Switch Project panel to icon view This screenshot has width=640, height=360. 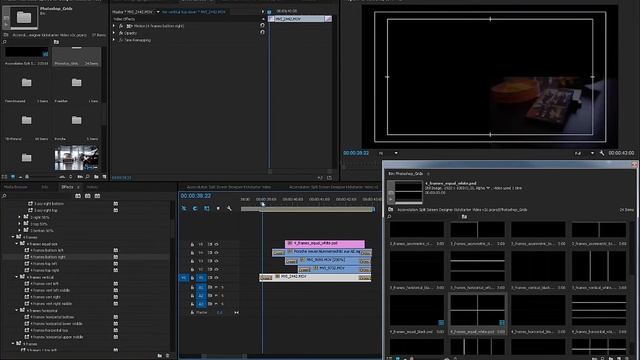pyautogui.click(x=13, y=177)
